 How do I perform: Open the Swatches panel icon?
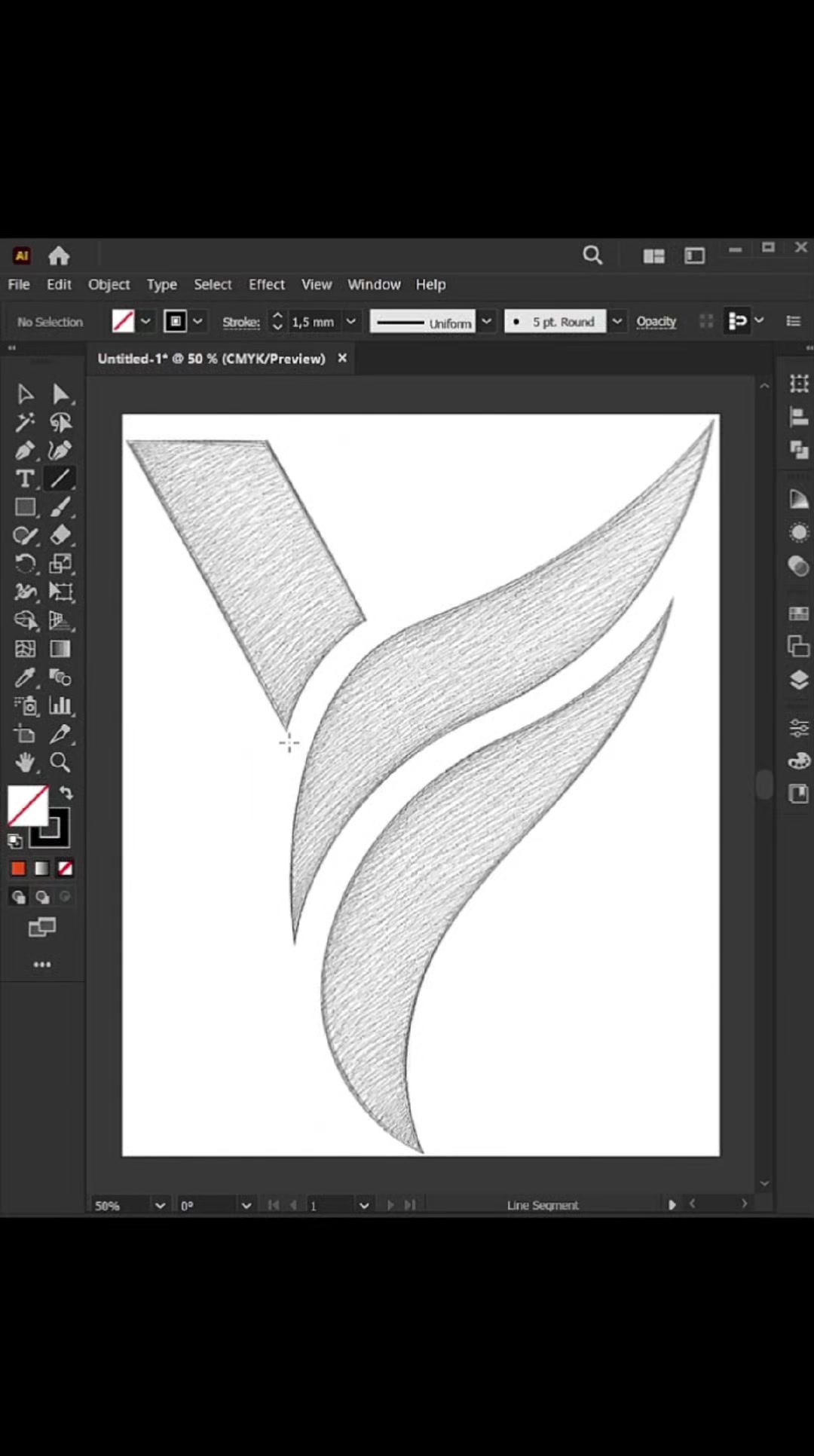point(799,613)
